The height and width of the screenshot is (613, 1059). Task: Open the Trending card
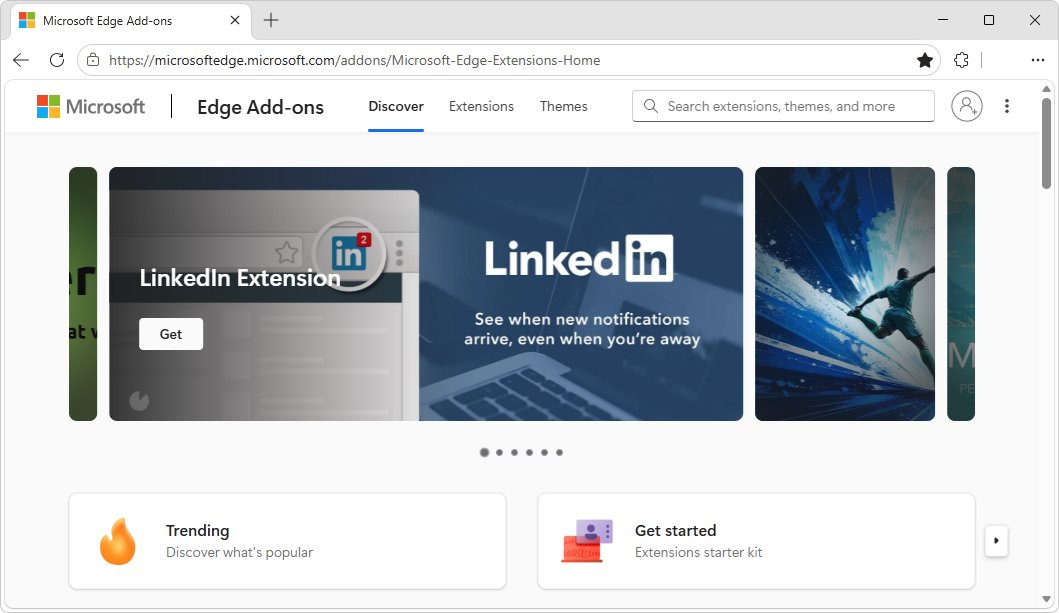(287, 541)
